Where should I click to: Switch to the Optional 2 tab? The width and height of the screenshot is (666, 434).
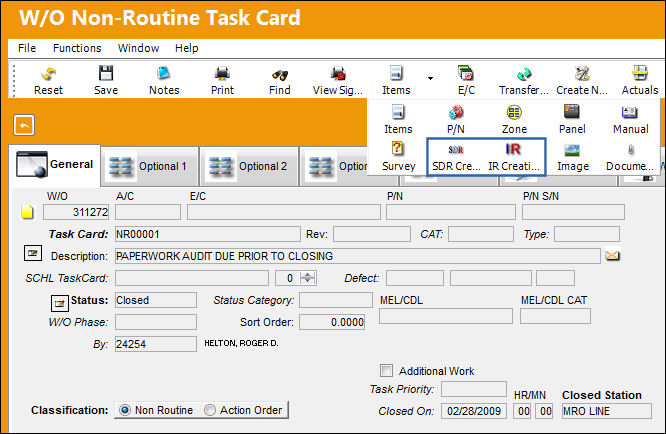click(x=249, y=166)
